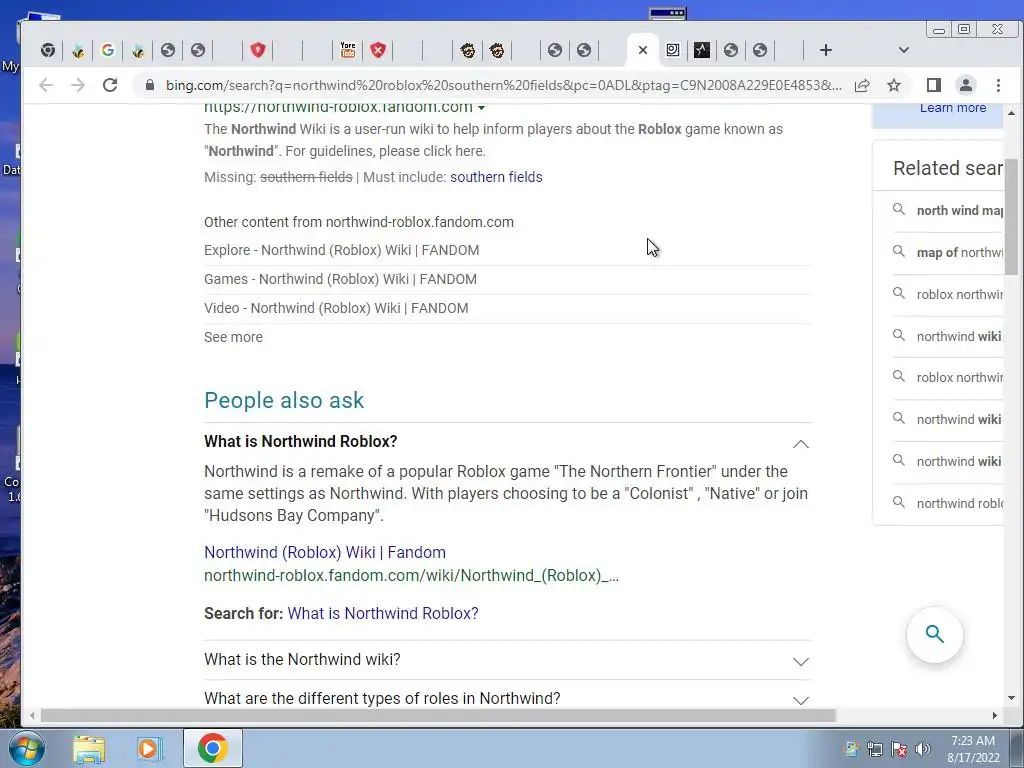The height and width of the screenshot is (768, 1024).
Task: Switch to the tab with the Chrome icon
Action: pos(48,50)
